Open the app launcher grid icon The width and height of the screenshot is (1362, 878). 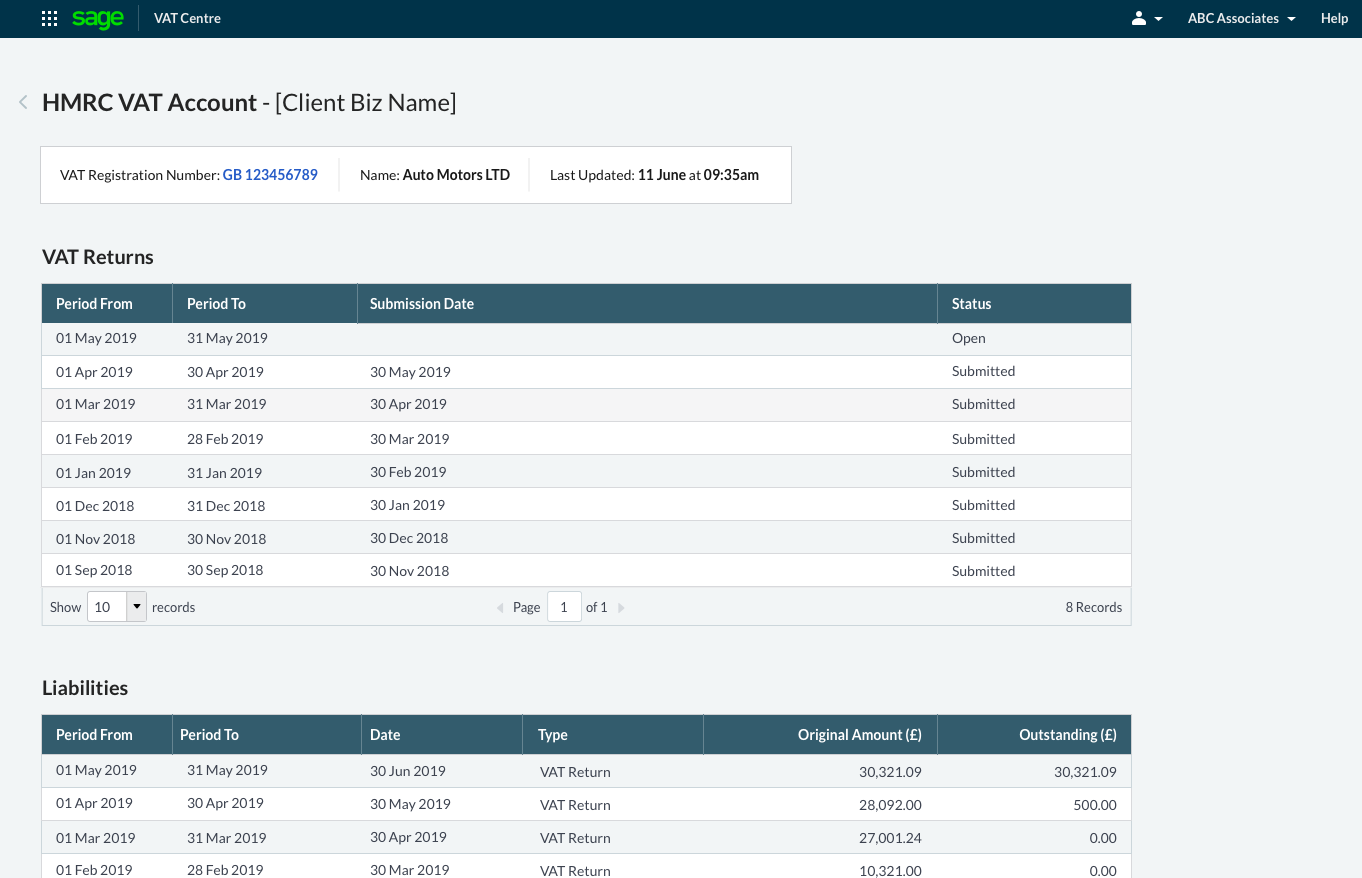(49, 19)
